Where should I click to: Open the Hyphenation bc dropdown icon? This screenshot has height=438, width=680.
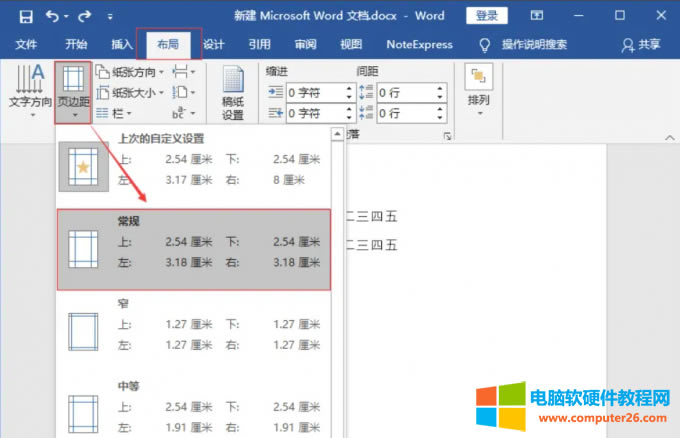click(x=184, y=113)
